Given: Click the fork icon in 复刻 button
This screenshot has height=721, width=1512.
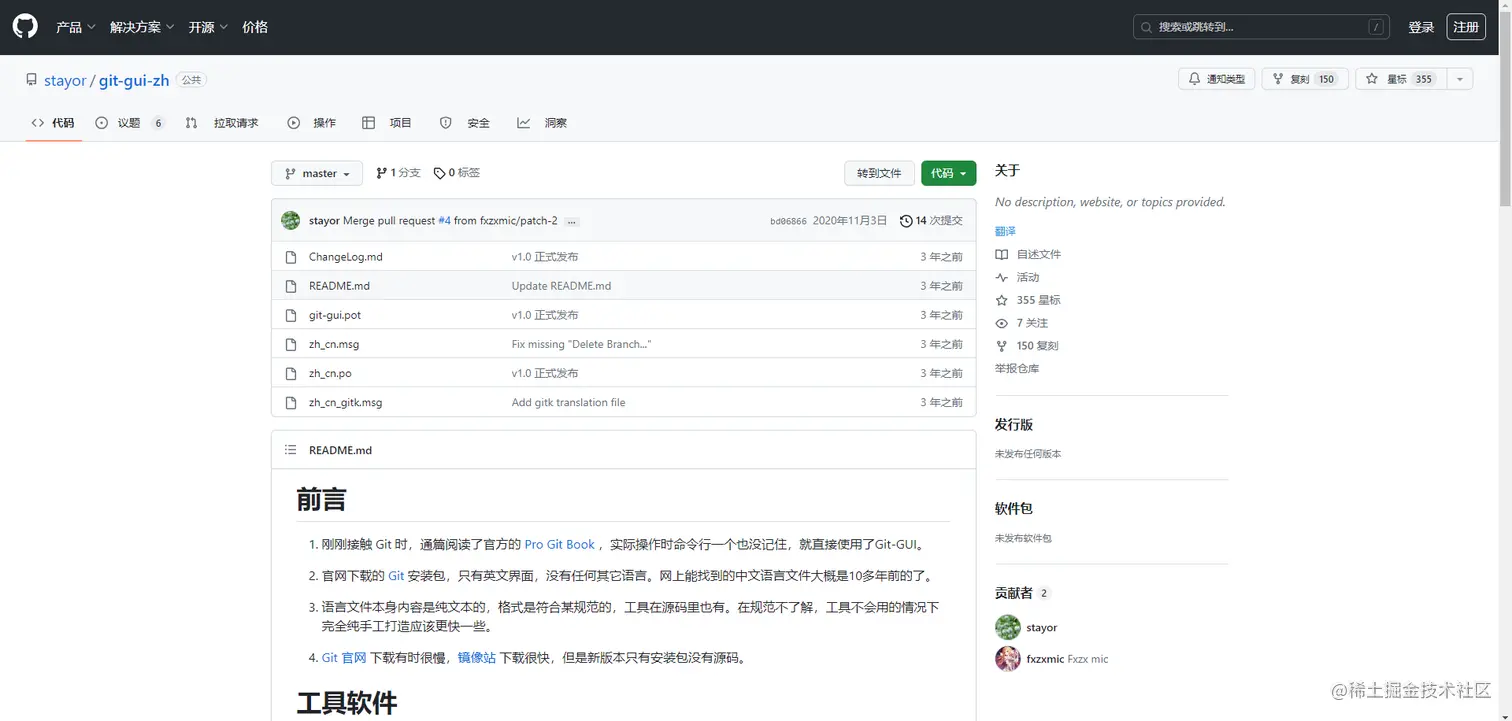Looking at the screenshot, I should click(x=1277, y=79).
